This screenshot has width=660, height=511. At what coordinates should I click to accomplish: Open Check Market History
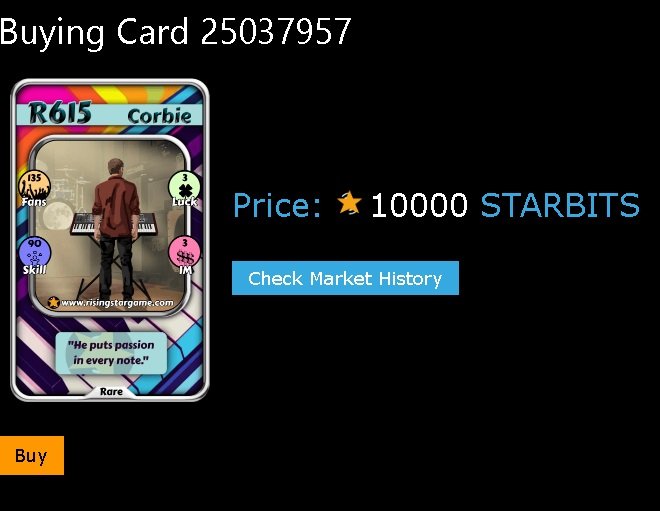click(345, 278)
